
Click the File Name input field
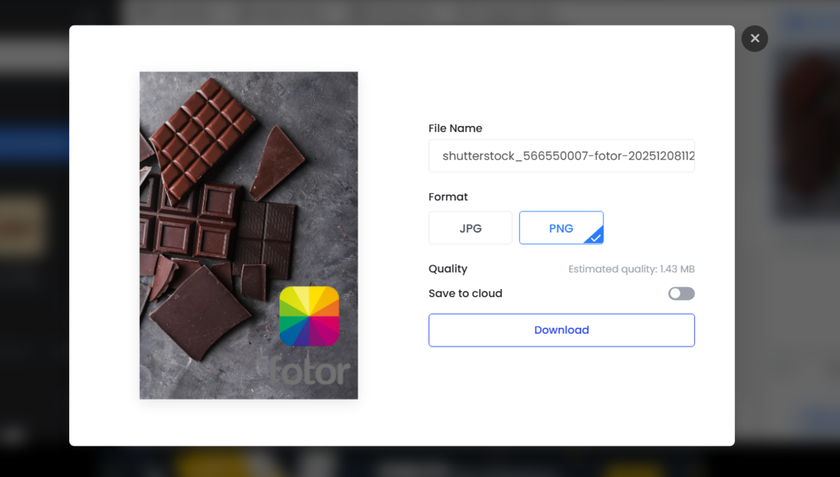pos(561,156)
